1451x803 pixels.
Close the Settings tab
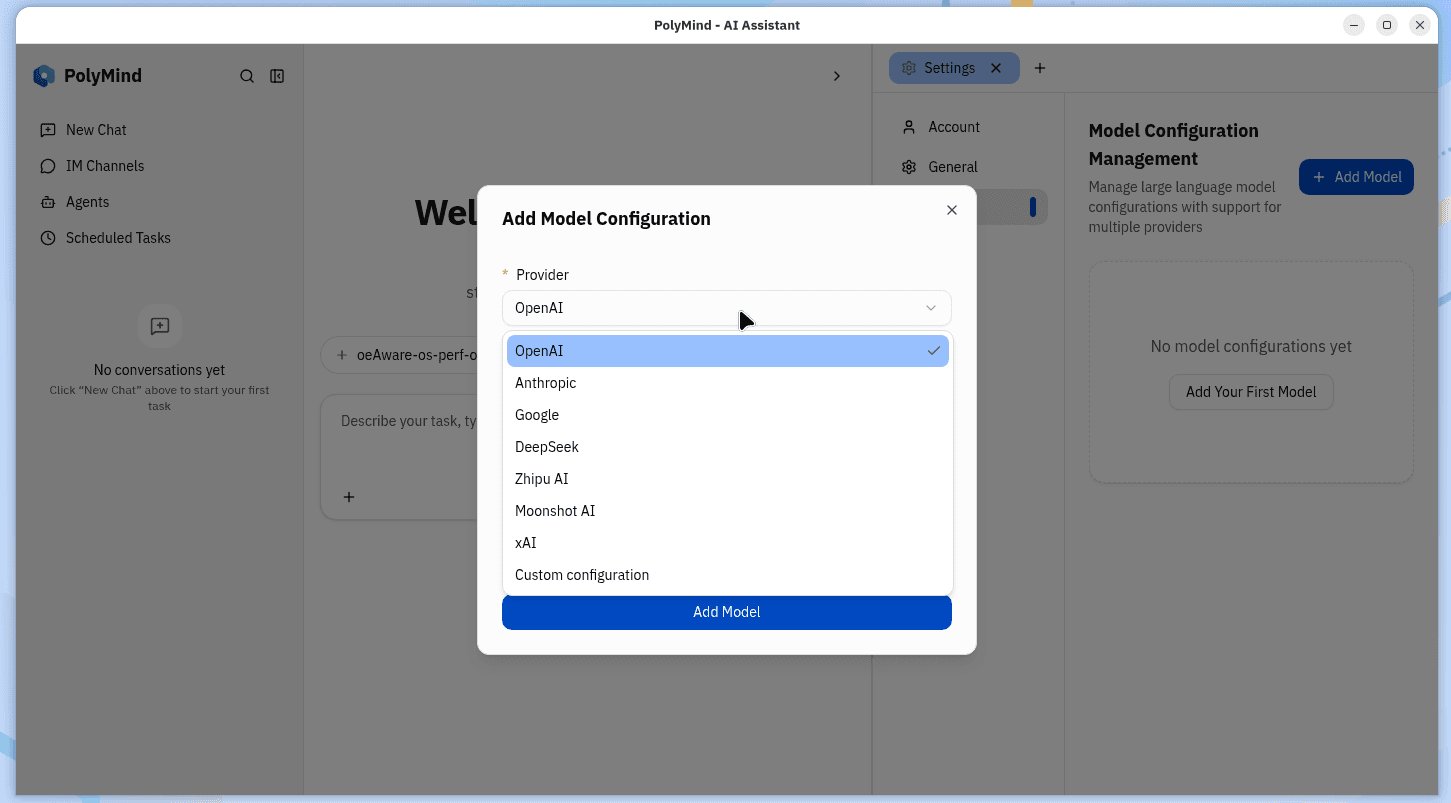tap(996, 68)
